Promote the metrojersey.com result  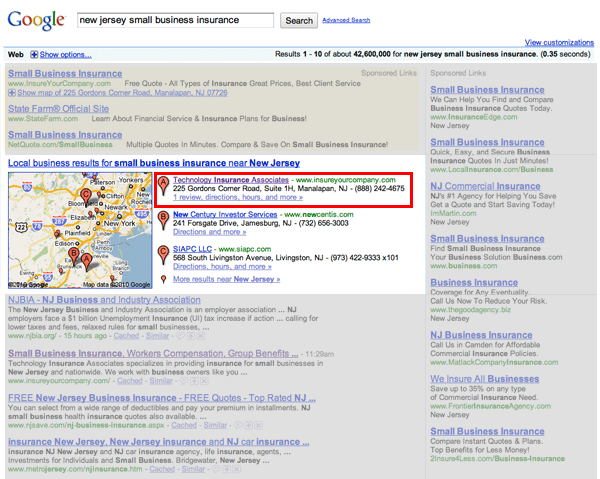pyautogui.click(x=226, y=469)
